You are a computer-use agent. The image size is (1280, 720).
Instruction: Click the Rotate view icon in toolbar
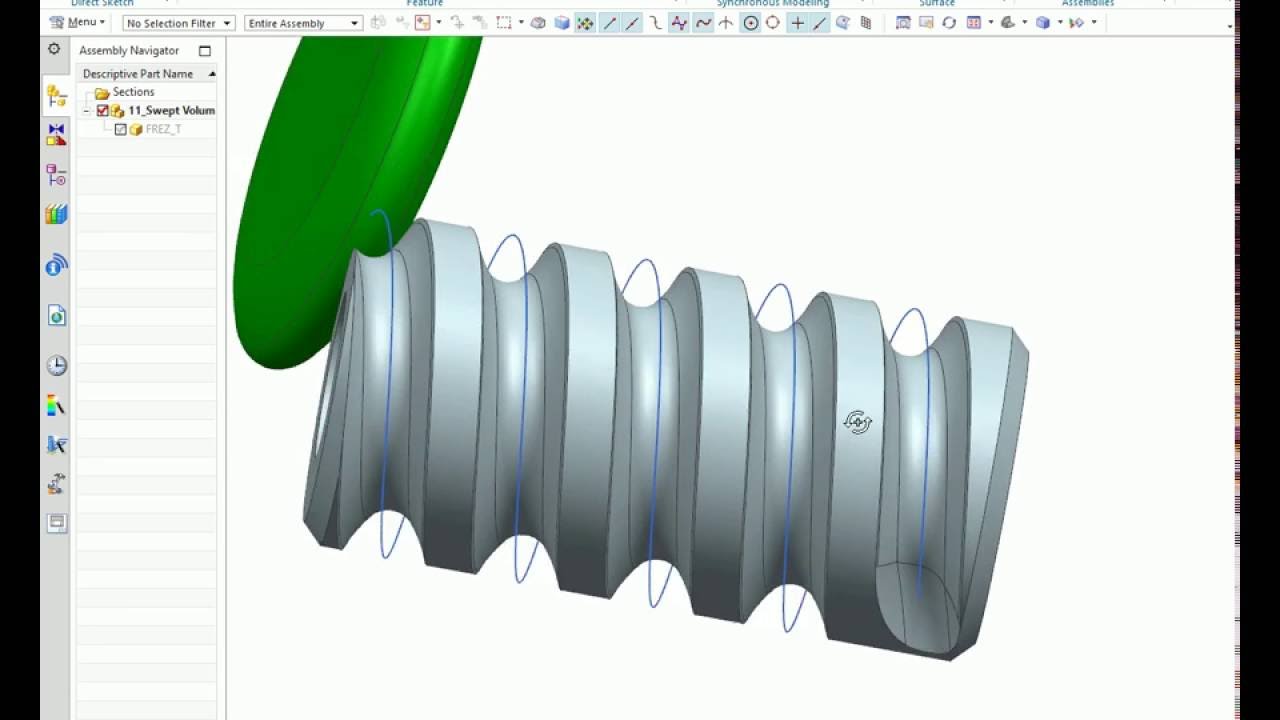click(949, 23)
